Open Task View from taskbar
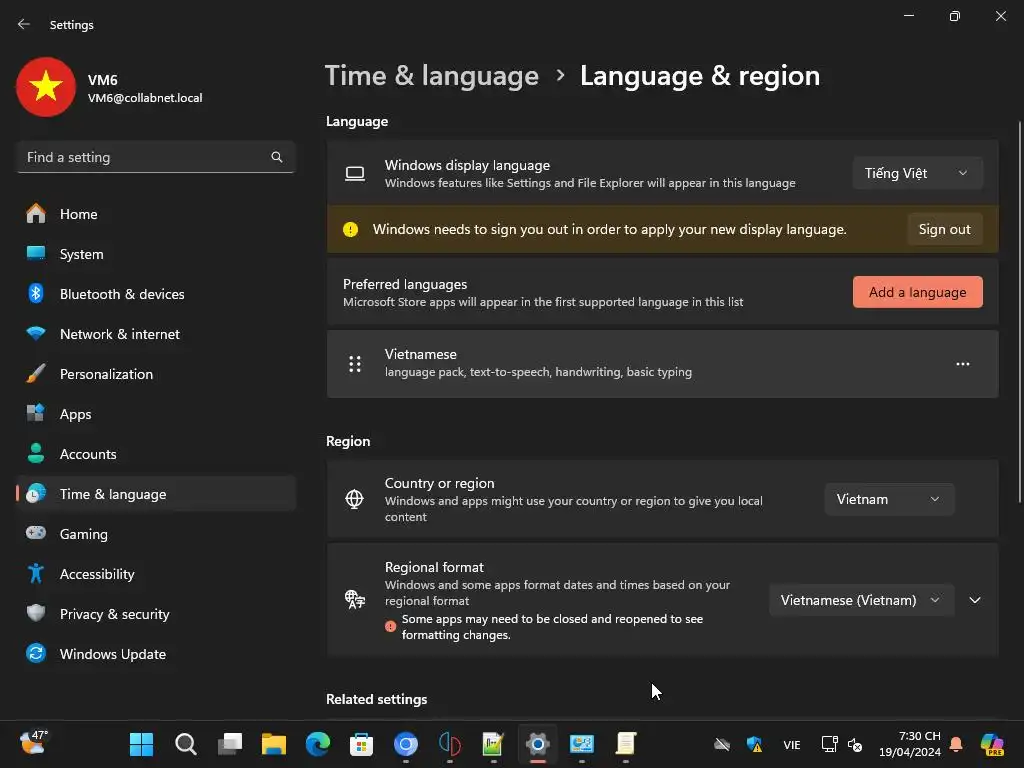1024x768 pixels. (x=230, y=744)
